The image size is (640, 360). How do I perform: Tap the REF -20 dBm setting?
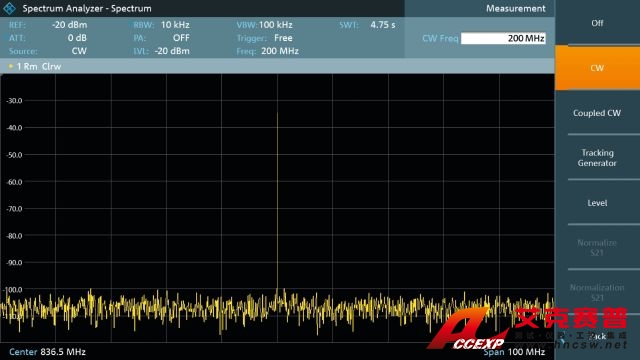click(48, 24)
